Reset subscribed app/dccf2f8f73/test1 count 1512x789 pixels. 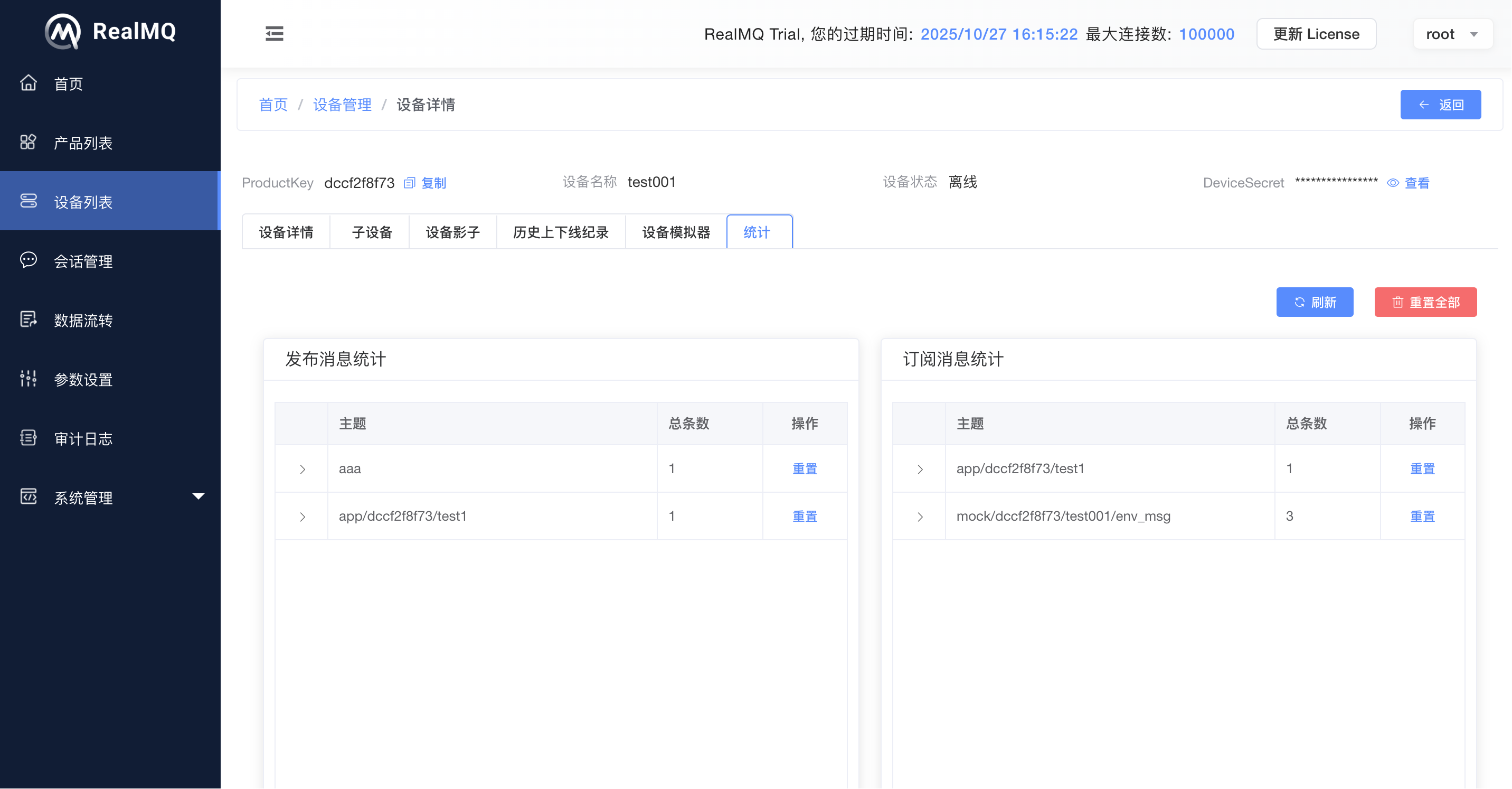pos(1422,469)
